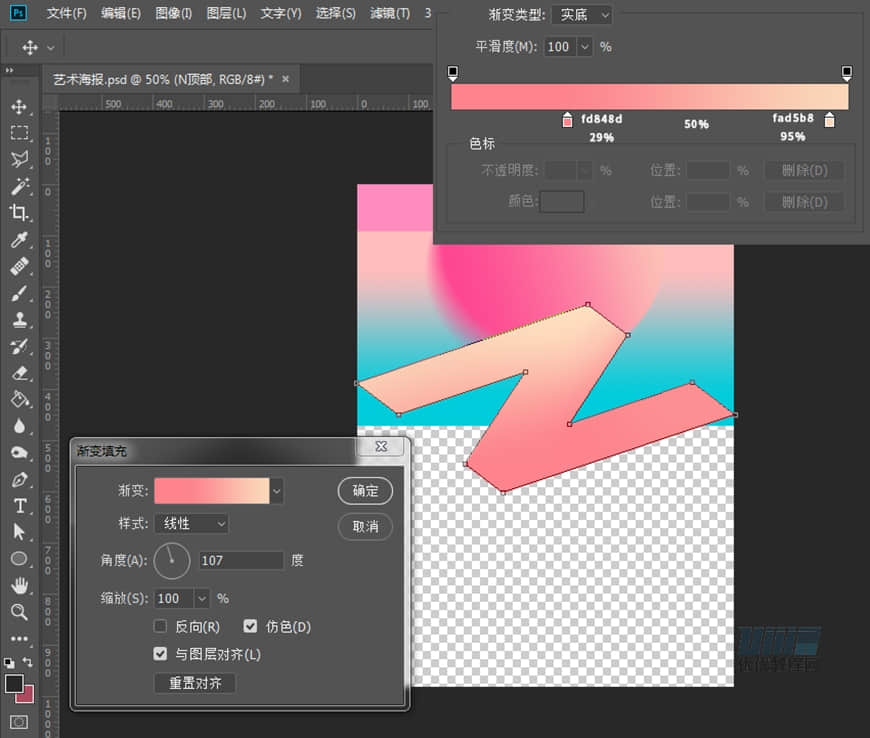Select the Eraser tool

(19, 373)
